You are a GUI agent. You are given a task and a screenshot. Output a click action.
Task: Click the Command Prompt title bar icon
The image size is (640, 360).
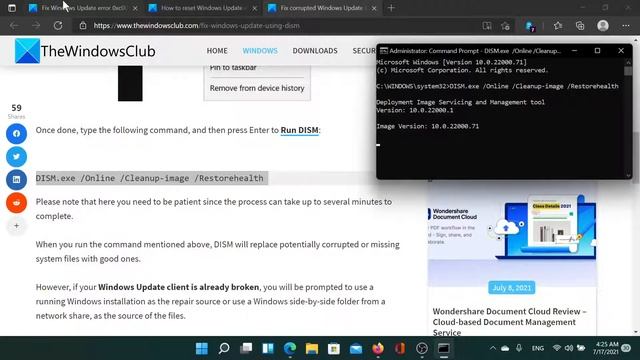pos(383,51)
